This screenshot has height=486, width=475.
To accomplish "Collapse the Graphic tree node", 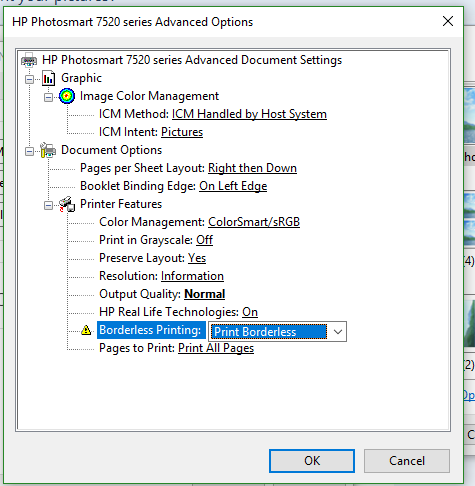I will pos(29,79).
